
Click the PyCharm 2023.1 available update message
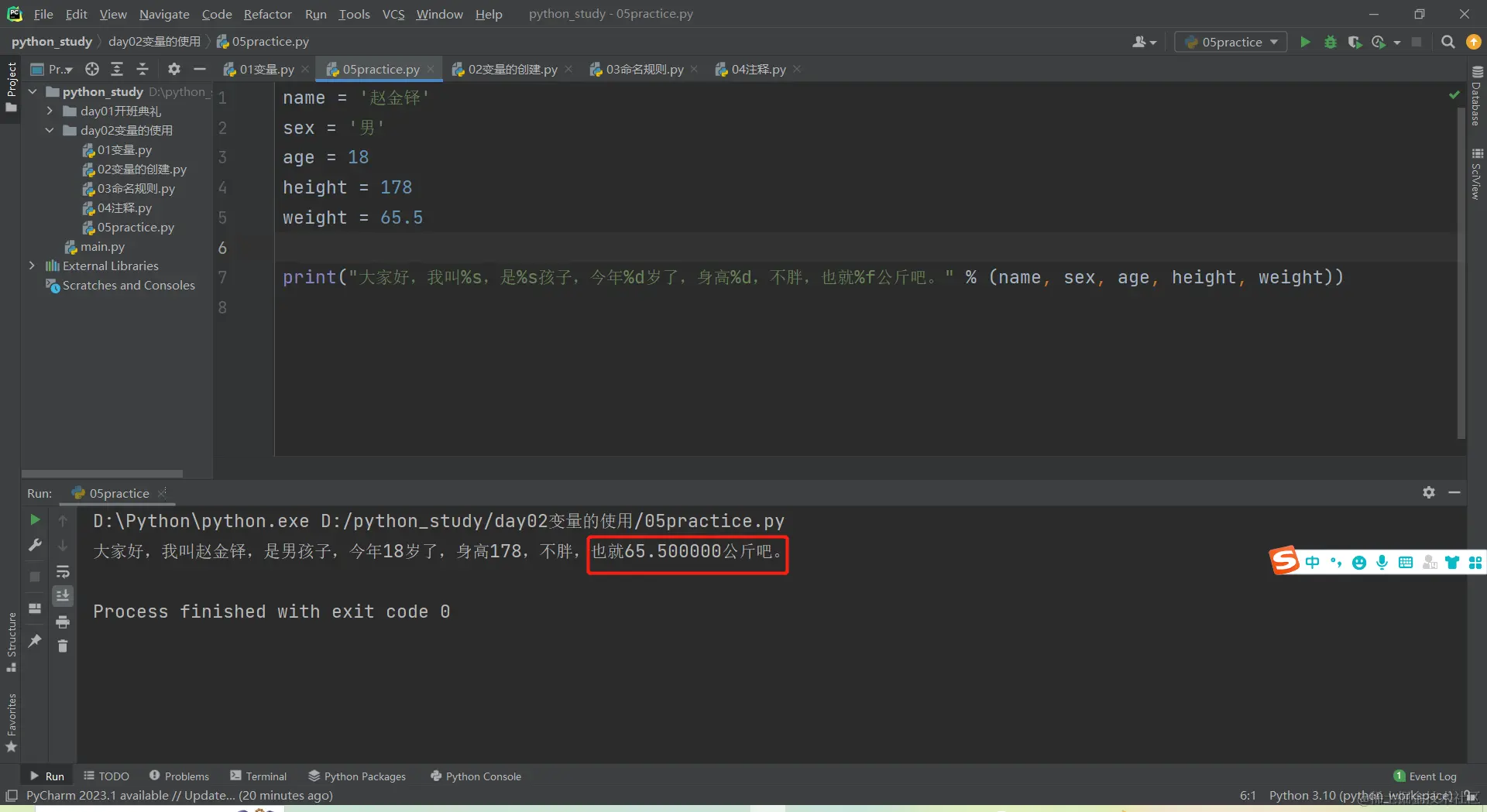pyautogui.click(x=179, y=795)
